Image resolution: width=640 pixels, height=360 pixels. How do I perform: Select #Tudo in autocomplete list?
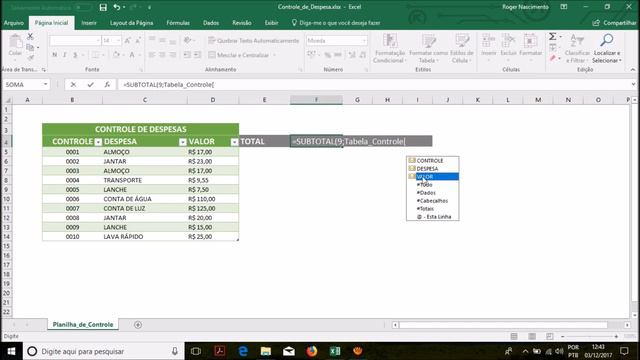[433, 184]
